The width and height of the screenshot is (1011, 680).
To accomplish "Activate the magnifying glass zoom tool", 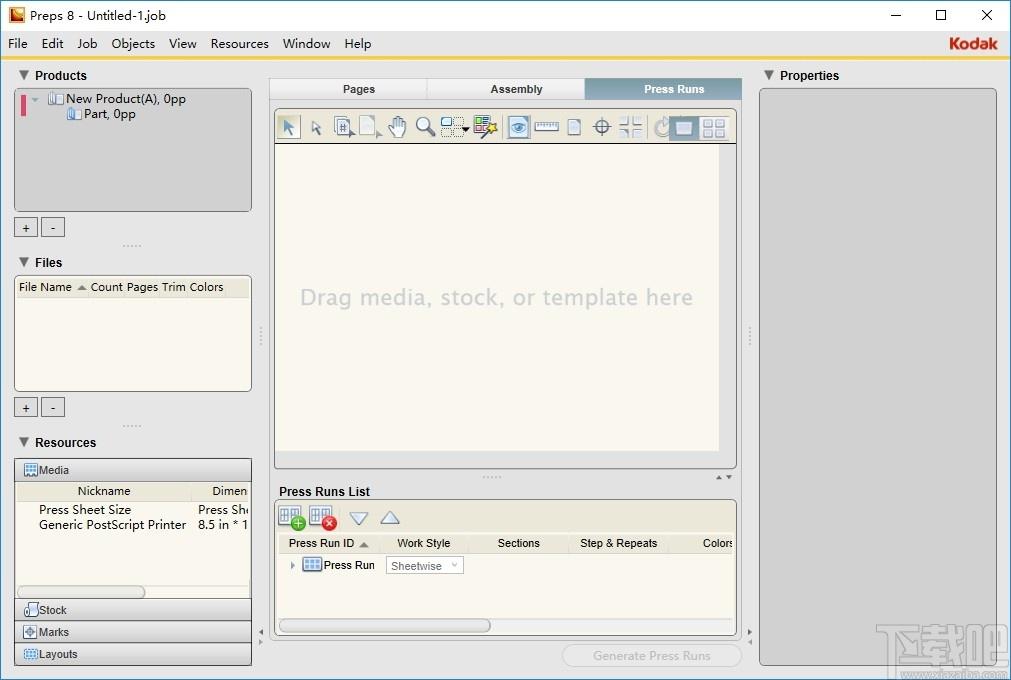I will (425, 127).
